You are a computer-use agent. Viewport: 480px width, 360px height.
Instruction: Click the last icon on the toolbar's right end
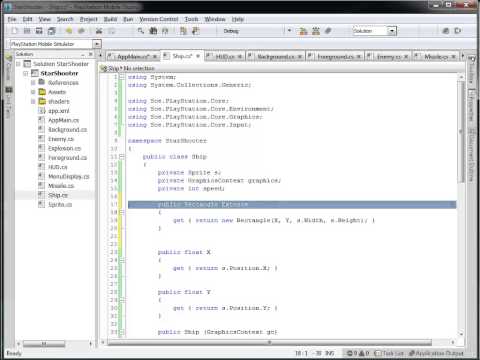(458, 31)
